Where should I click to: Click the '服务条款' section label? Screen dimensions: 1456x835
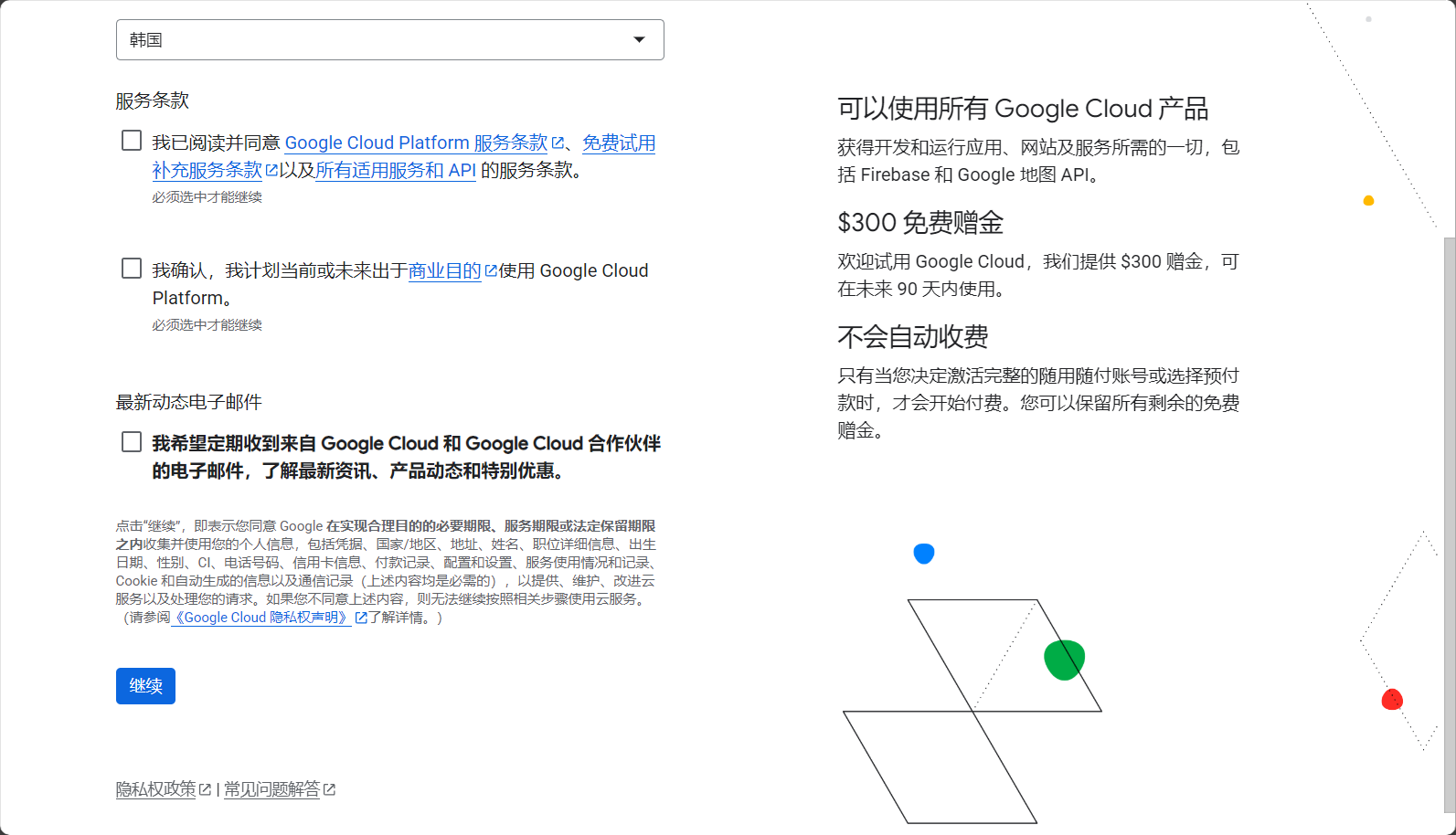pyautogui.click(x=152, y=100)
